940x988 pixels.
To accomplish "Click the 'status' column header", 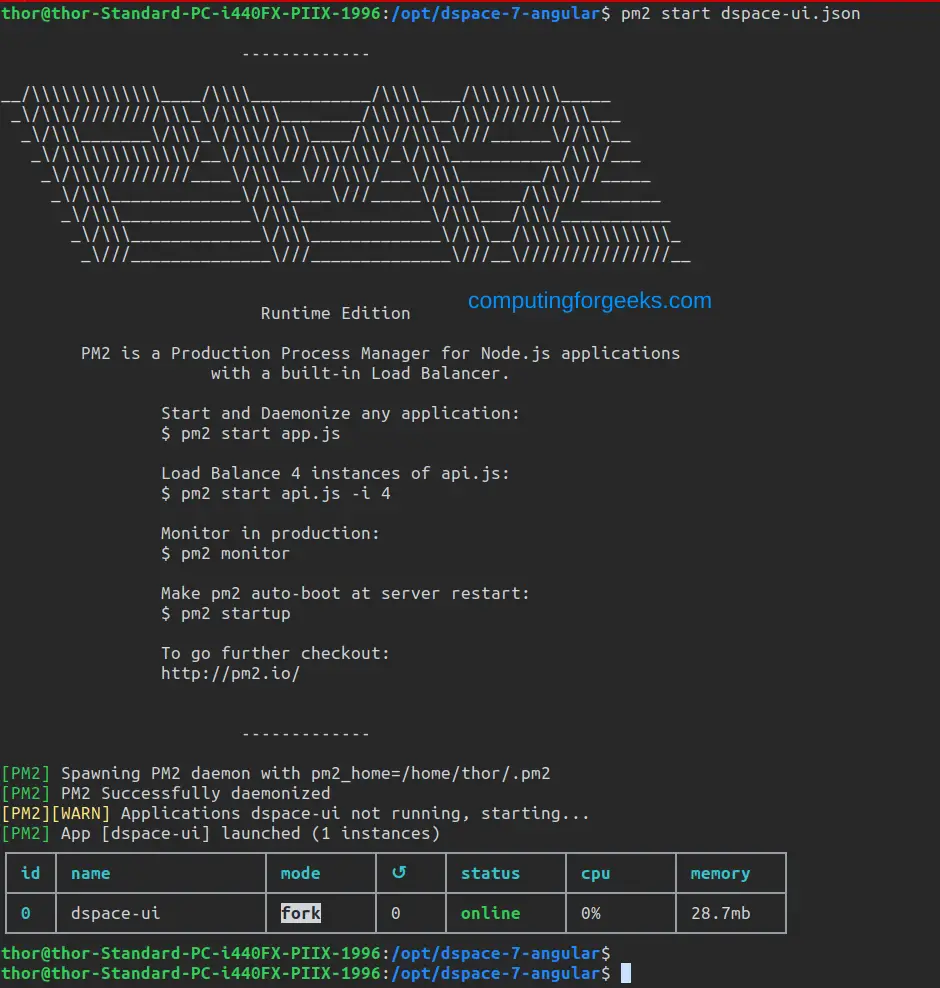I will [490, 873].
